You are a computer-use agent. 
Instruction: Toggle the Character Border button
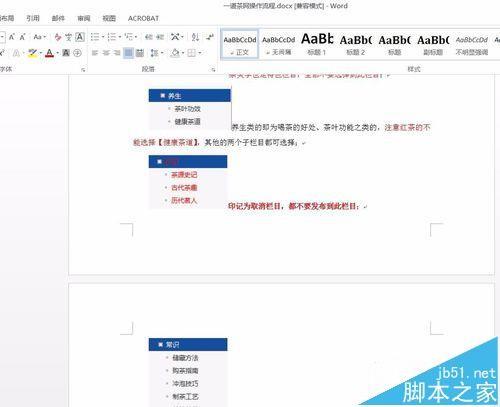pos(80,37)
